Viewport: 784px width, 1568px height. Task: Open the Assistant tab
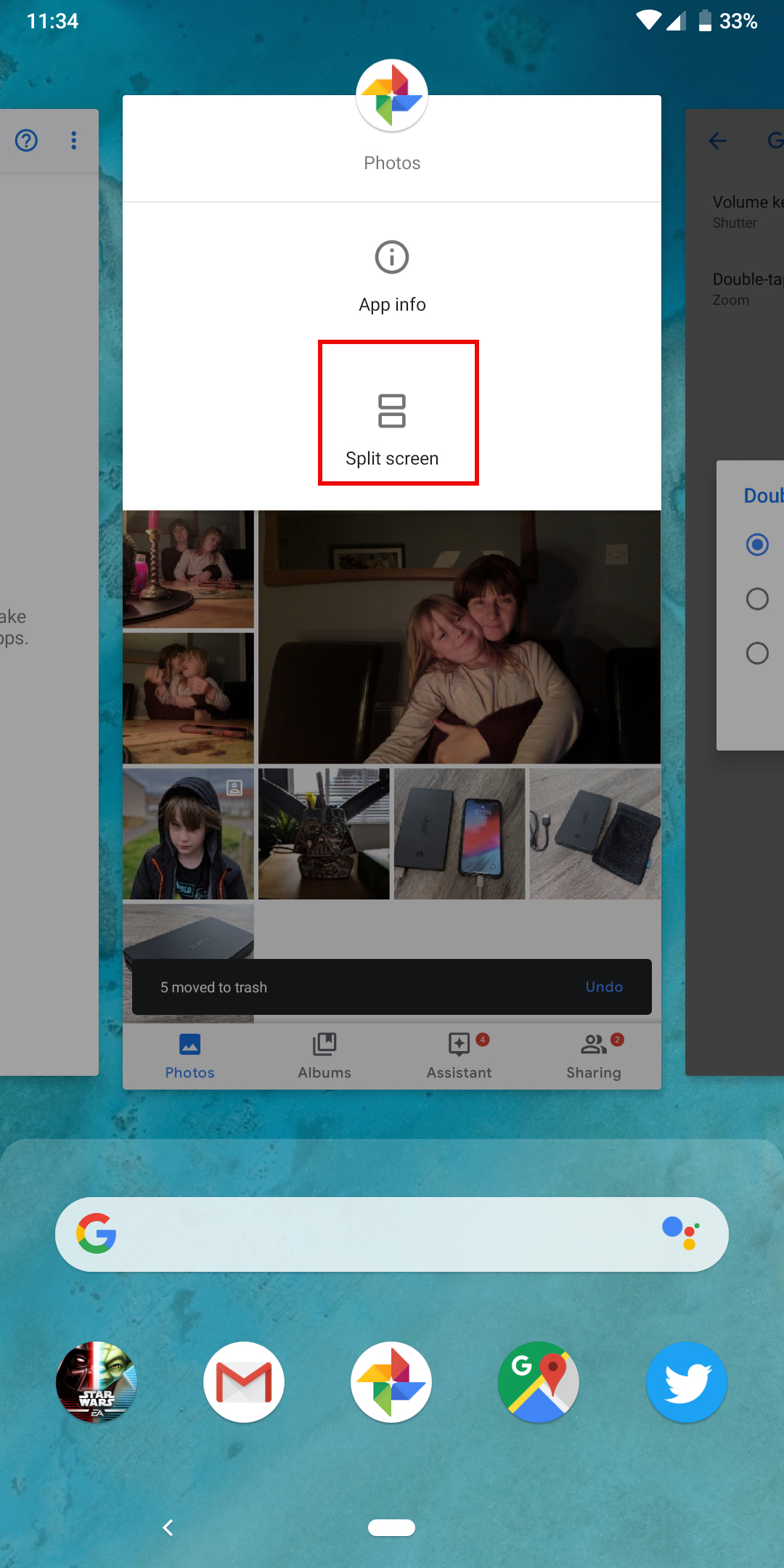click(459, 1055)
